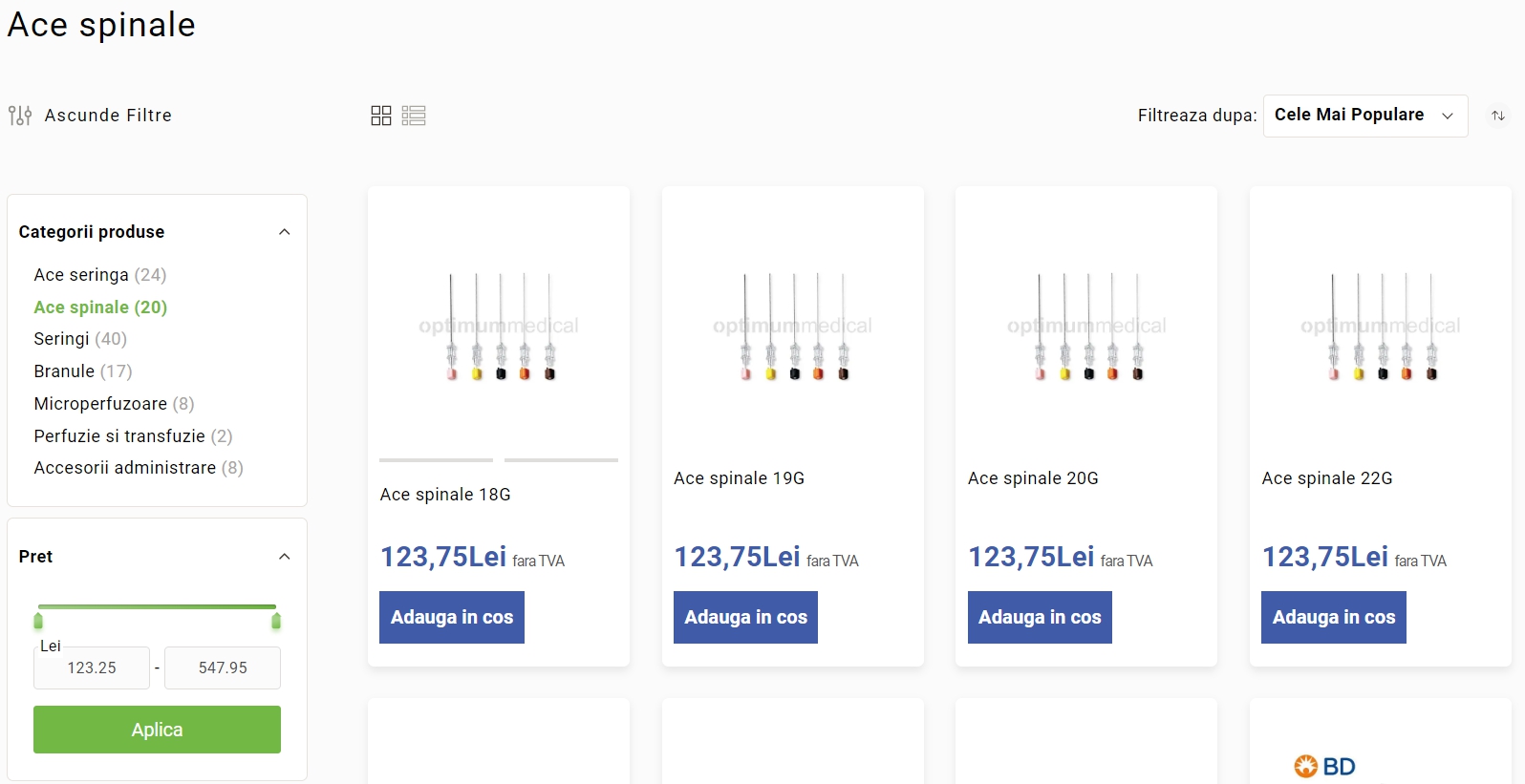Toggle sort direction arrows icon
The image size is (1525, 784).
tap(1498, 116)
